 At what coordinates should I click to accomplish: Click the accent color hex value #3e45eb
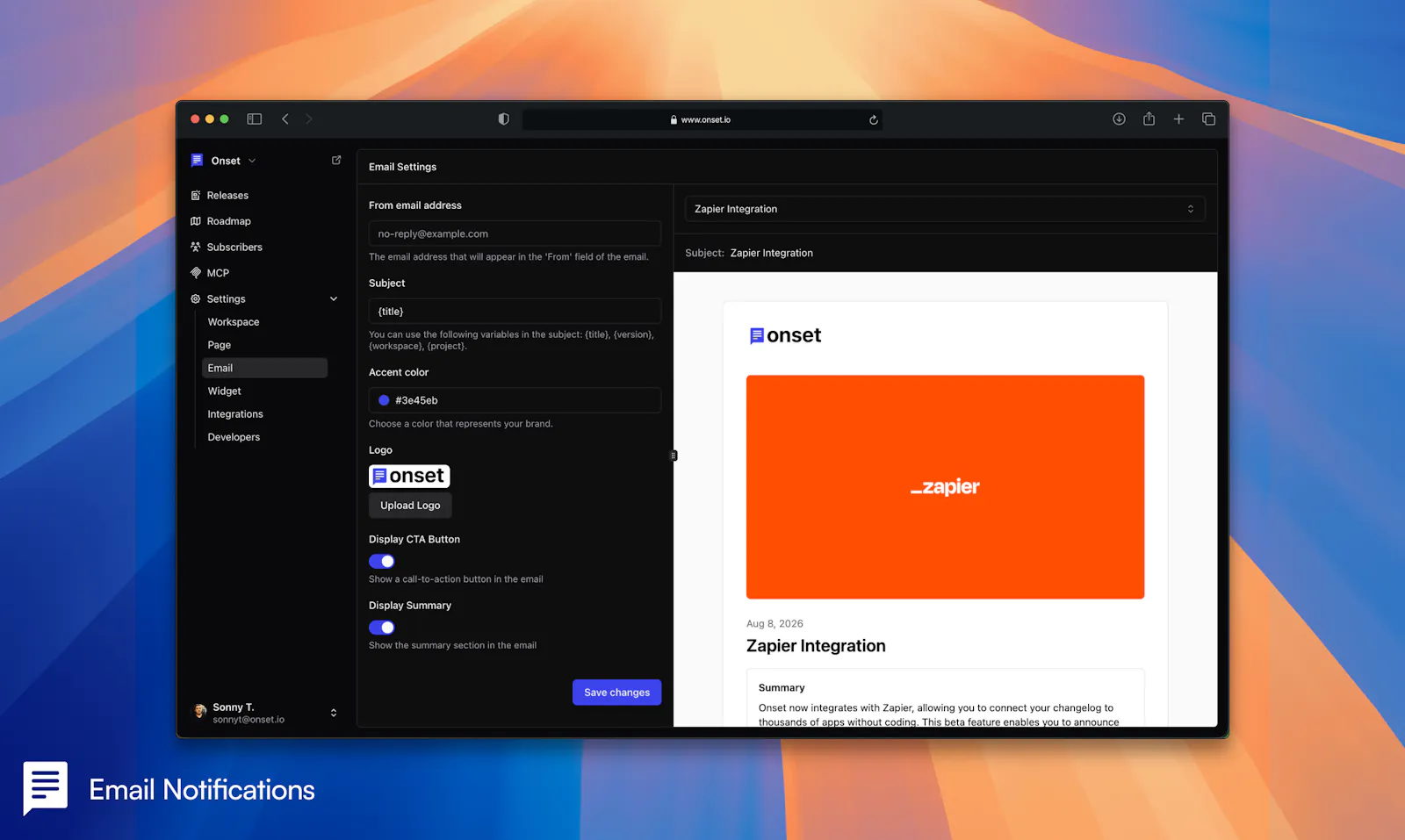coord(416,400)
